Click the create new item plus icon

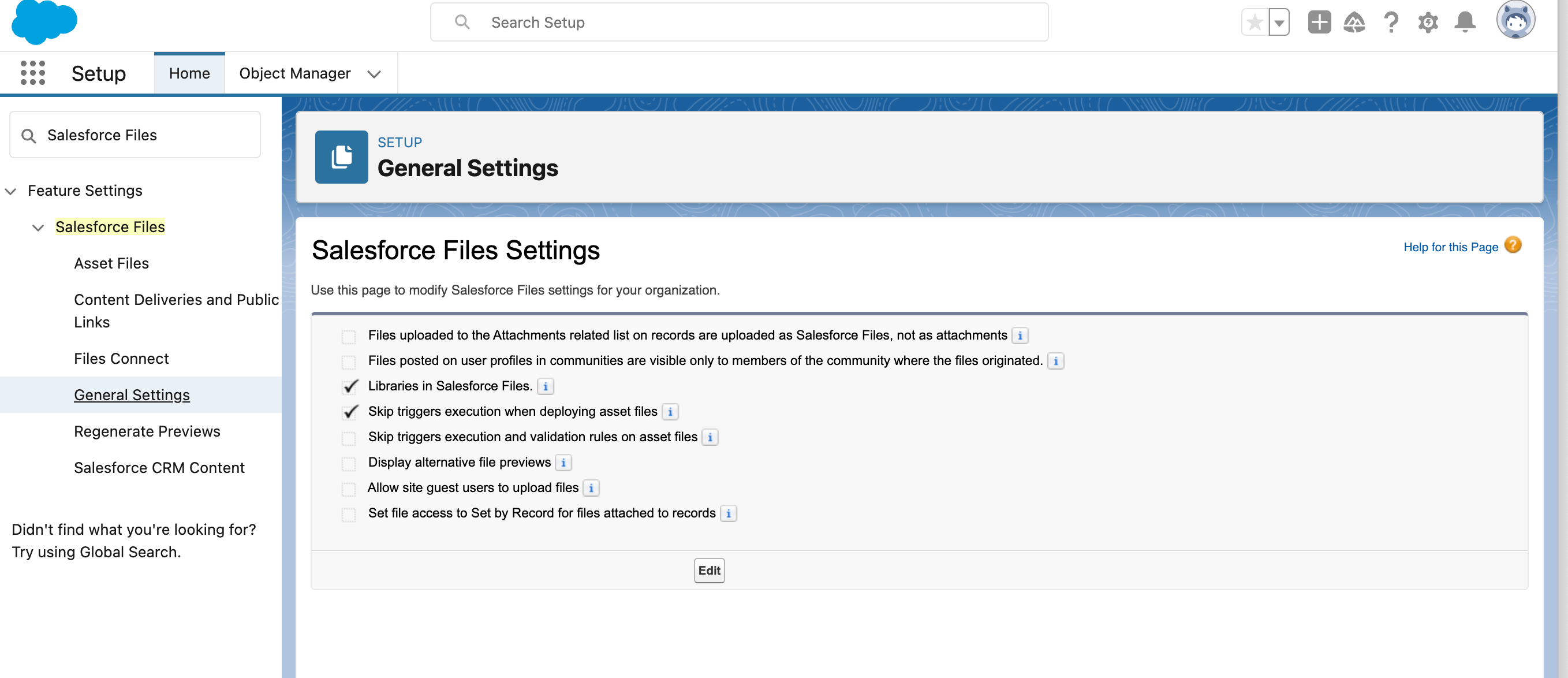[1319, 22]
